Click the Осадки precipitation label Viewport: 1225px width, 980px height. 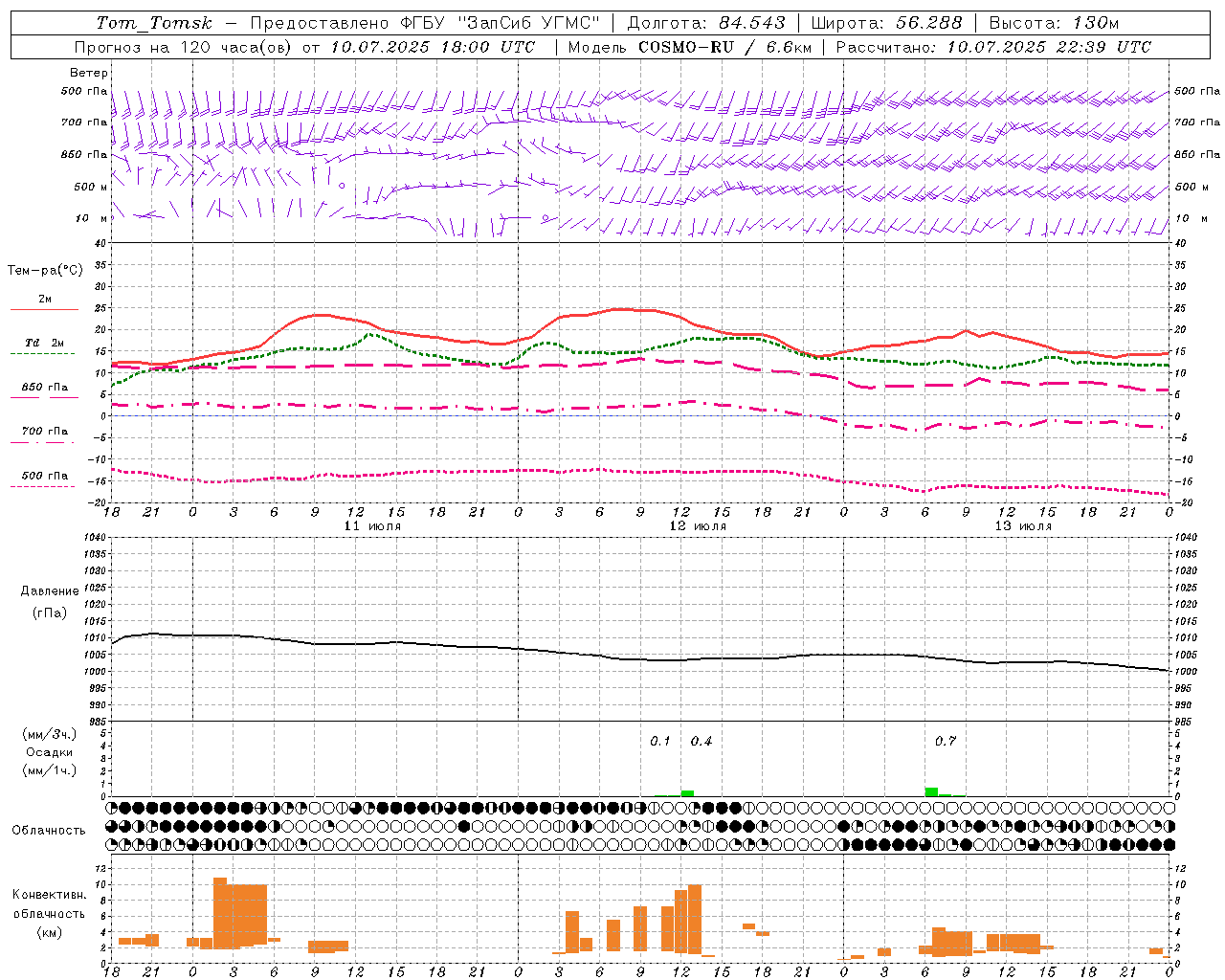[x=50, y=752]
